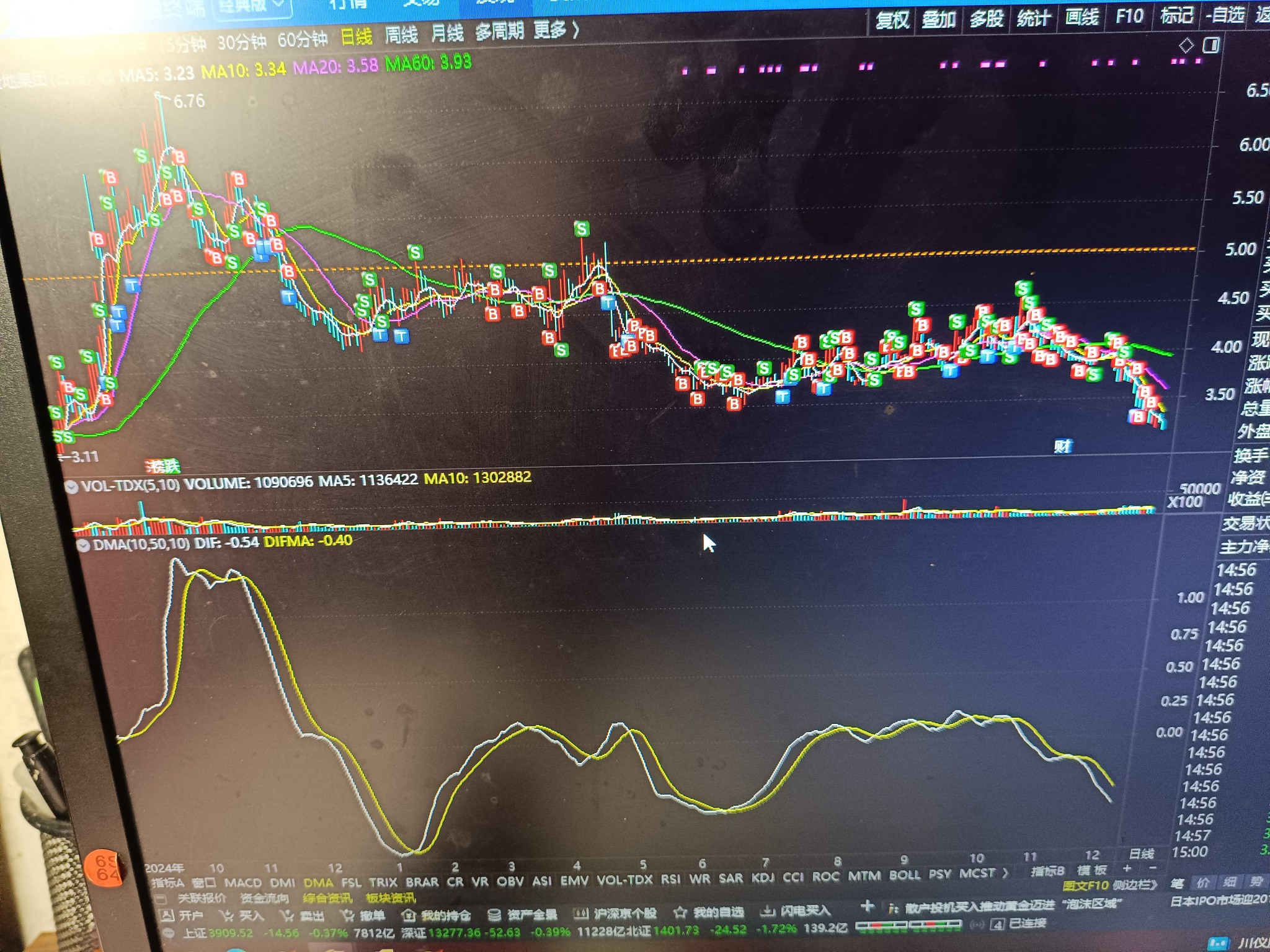
Task: Toggle the 关联报价 checkbox
Action: [161, 898]
